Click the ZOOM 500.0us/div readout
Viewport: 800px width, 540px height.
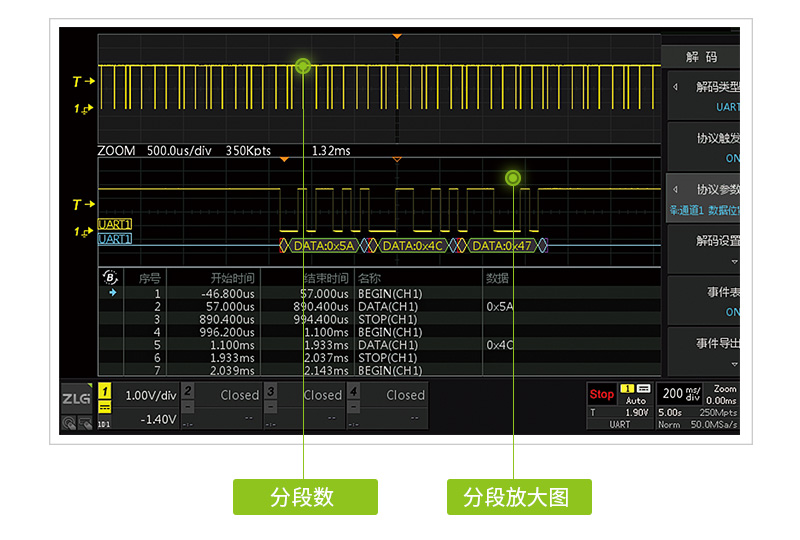pos(154,151)
